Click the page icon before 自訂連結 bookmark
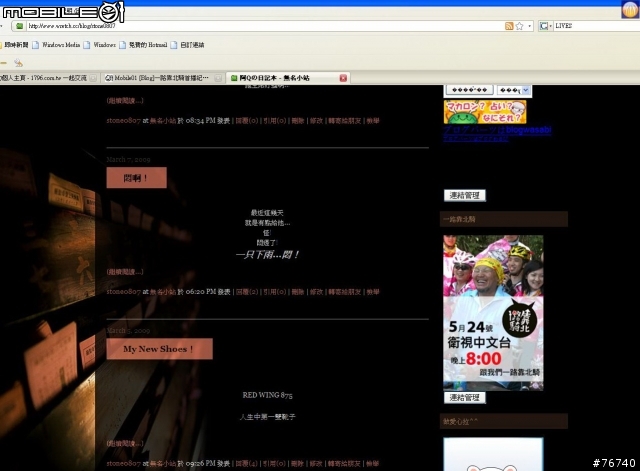Viewport: 640px width, 471px height. pos(174,45)
